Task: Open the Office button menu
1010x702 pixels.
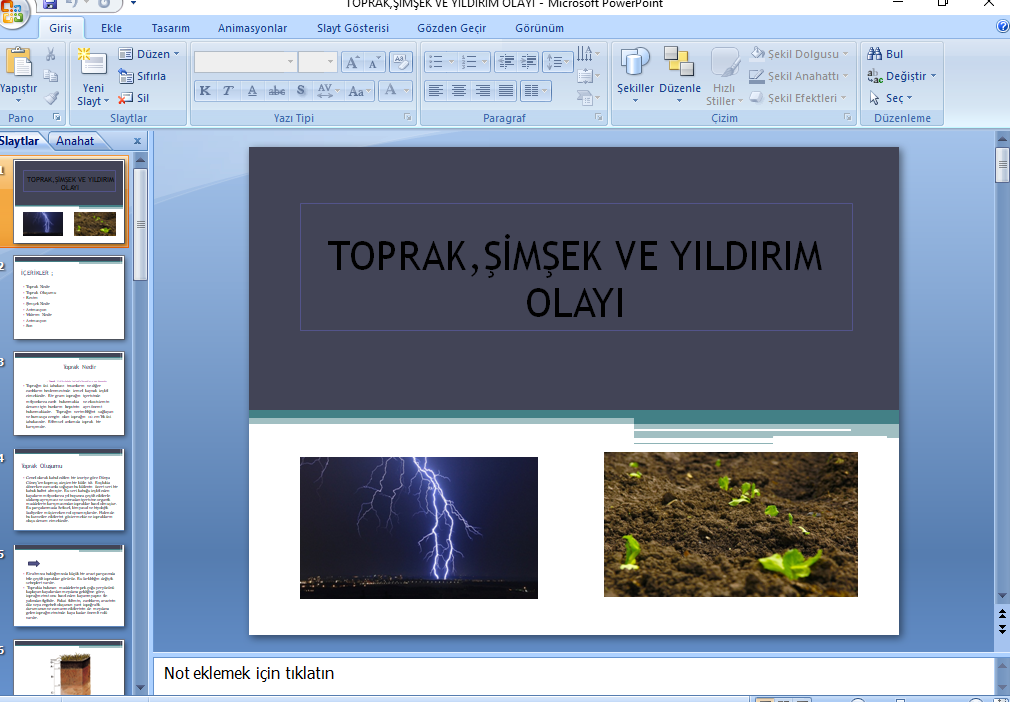Action: (x=12, y=12)
